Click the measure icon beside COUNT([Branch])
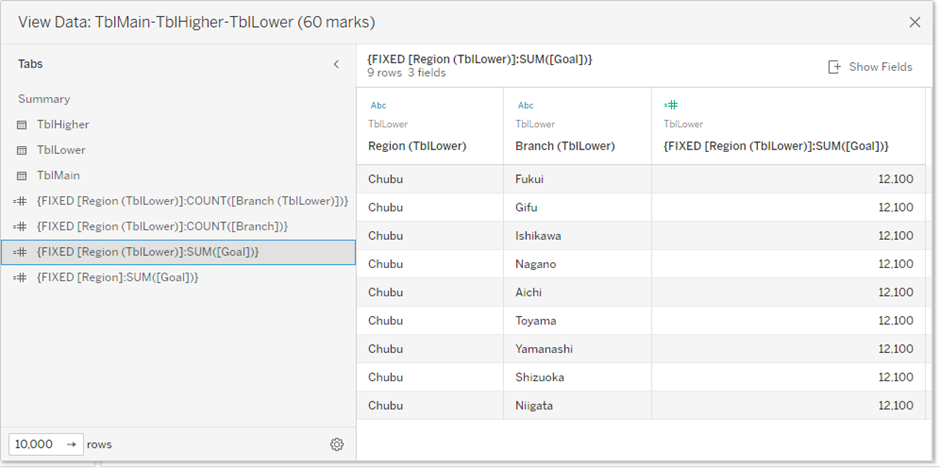The width and height of the screenshot is (940, 468). coord(20,227)
